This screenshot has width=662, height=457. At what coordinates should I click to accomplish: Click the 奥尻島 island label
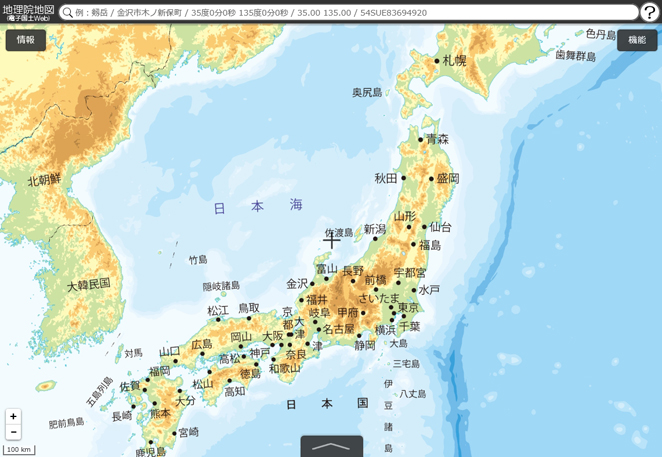[367, 92]
